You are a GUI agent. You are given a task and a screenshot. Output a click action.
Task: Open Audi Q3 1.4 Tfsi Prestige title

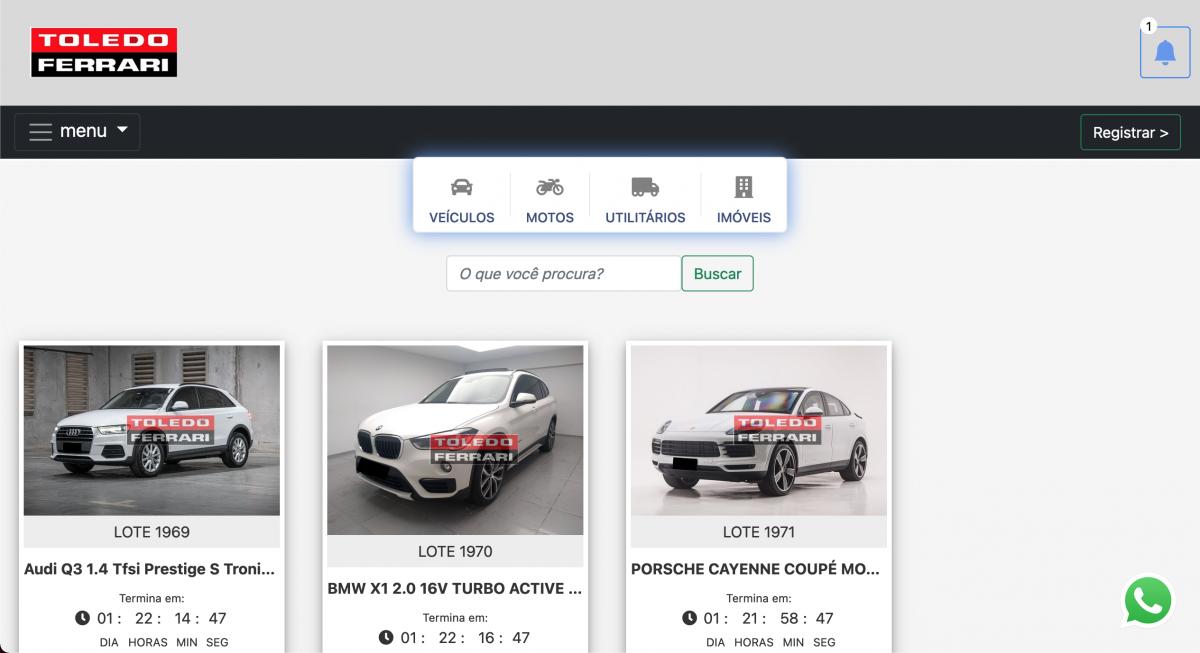coord(149,569)
